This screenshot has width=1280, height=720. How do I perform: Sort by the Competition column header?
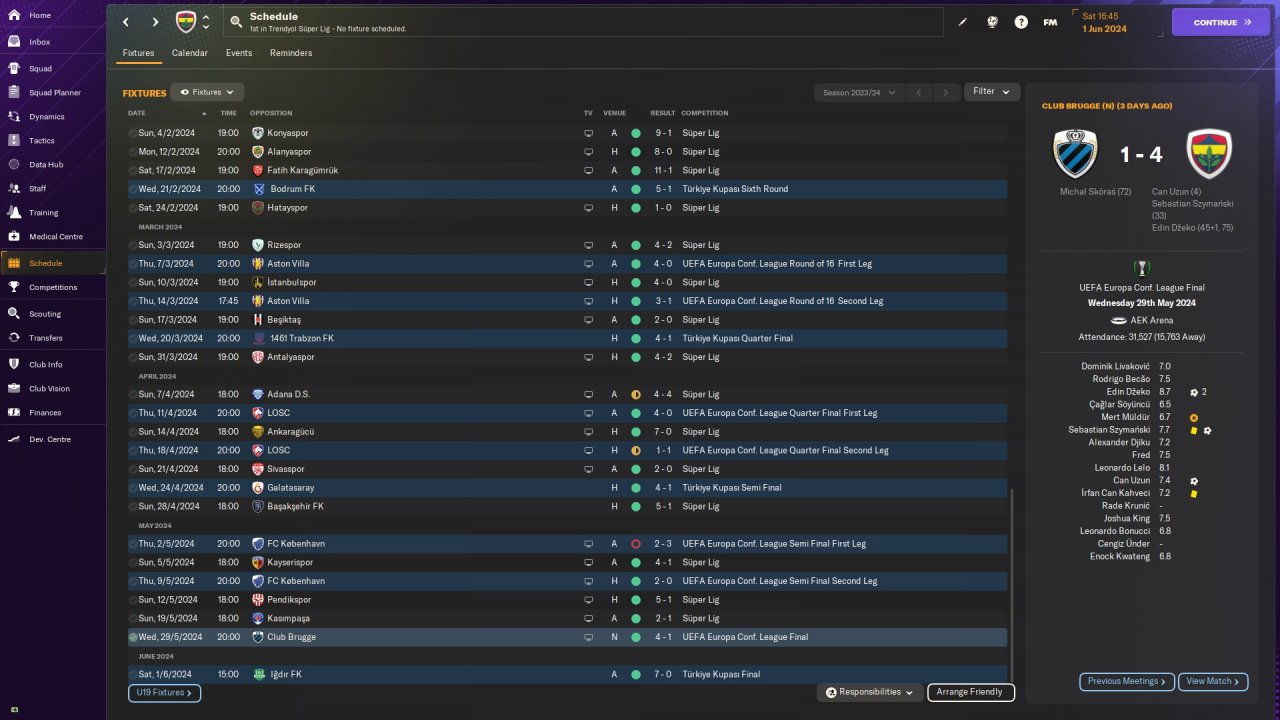point(705,113)
